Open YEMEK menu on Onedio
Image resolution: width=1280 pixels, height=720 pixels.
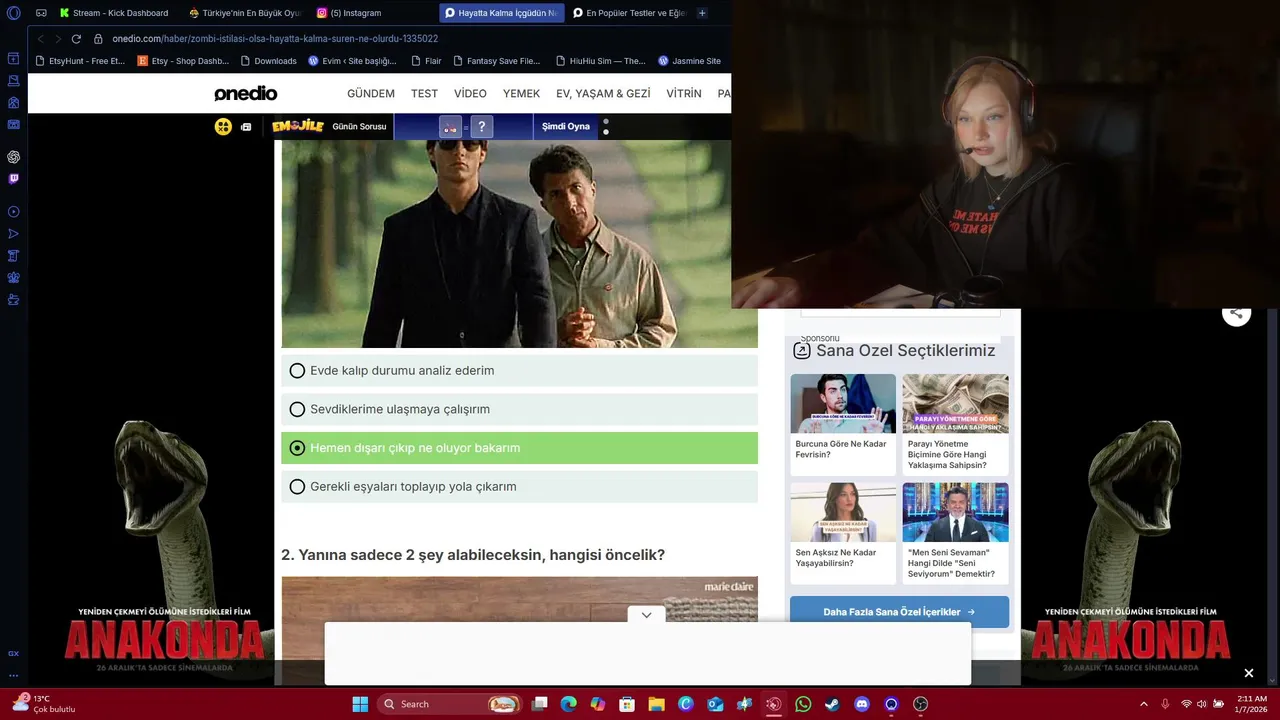(x=521, y=93)
